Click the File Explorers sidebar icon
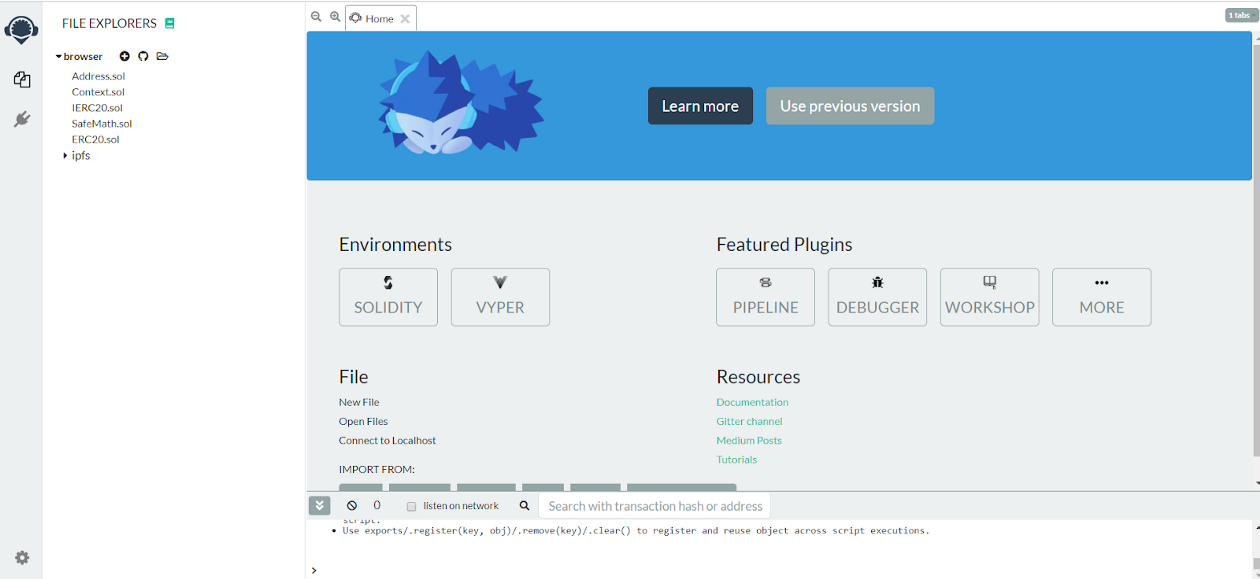Image resolution: width=1260 pixels, height=579 pixels. (21, 80)
